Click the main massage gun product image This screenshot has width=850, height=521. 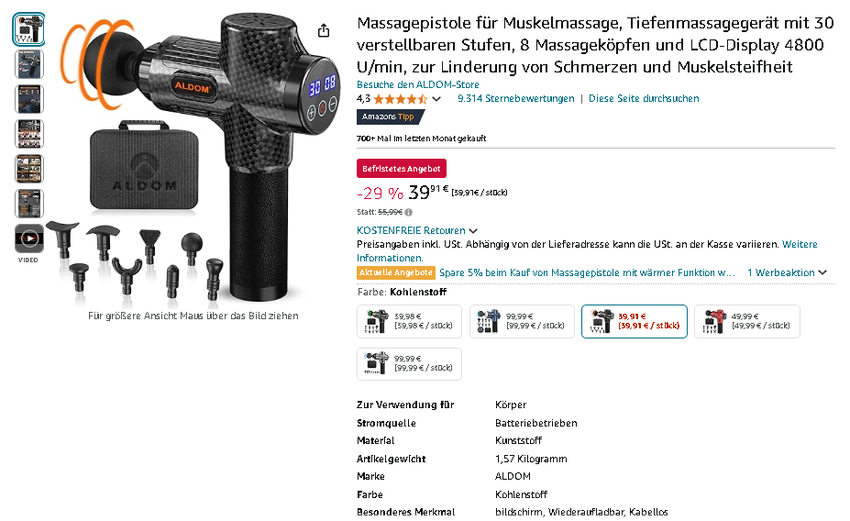195,157
